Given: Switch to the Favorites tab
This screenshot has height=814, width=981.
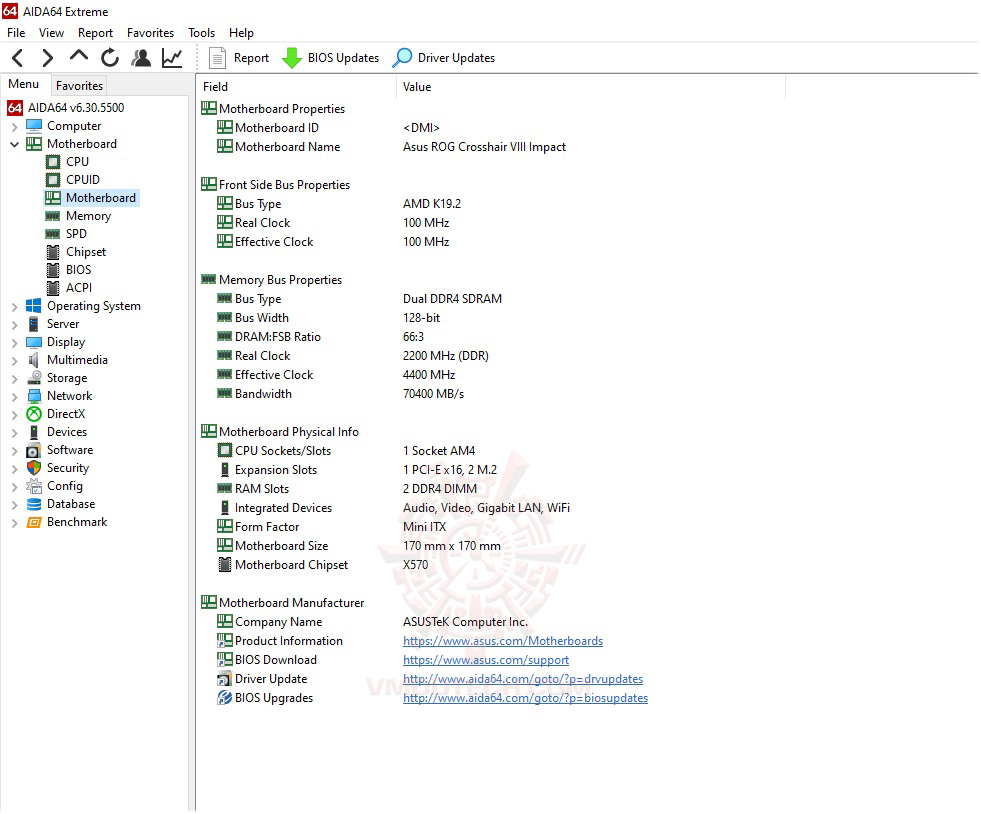Looking at the screenshot, I should pyautogui.click(x=79, y=86).
